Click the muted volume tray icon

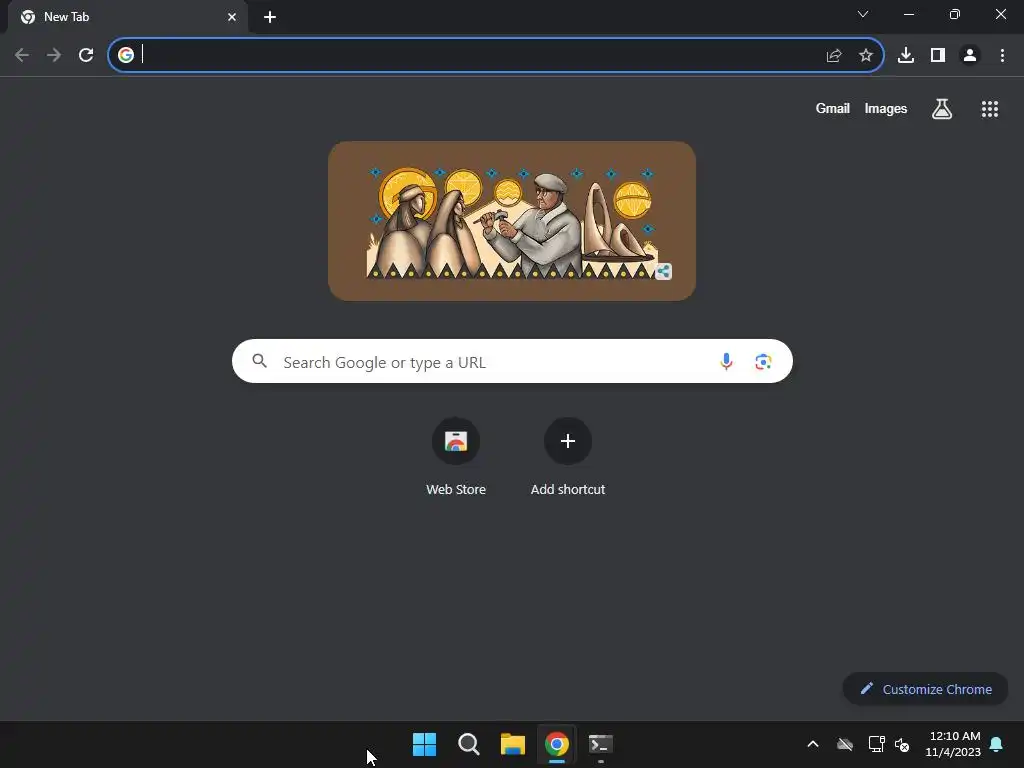pos(902,744)
